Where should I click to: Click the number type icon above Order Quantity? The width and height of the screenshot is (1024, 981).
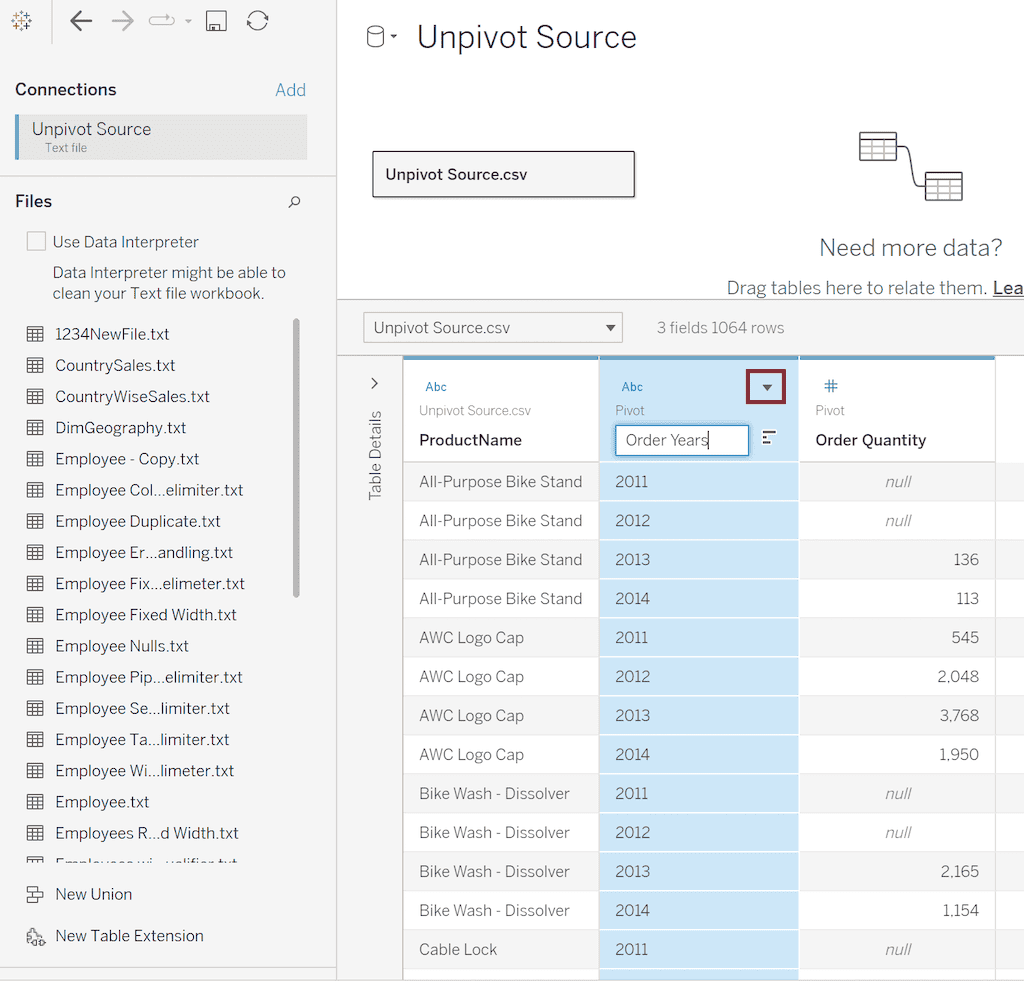click(830, 387)
